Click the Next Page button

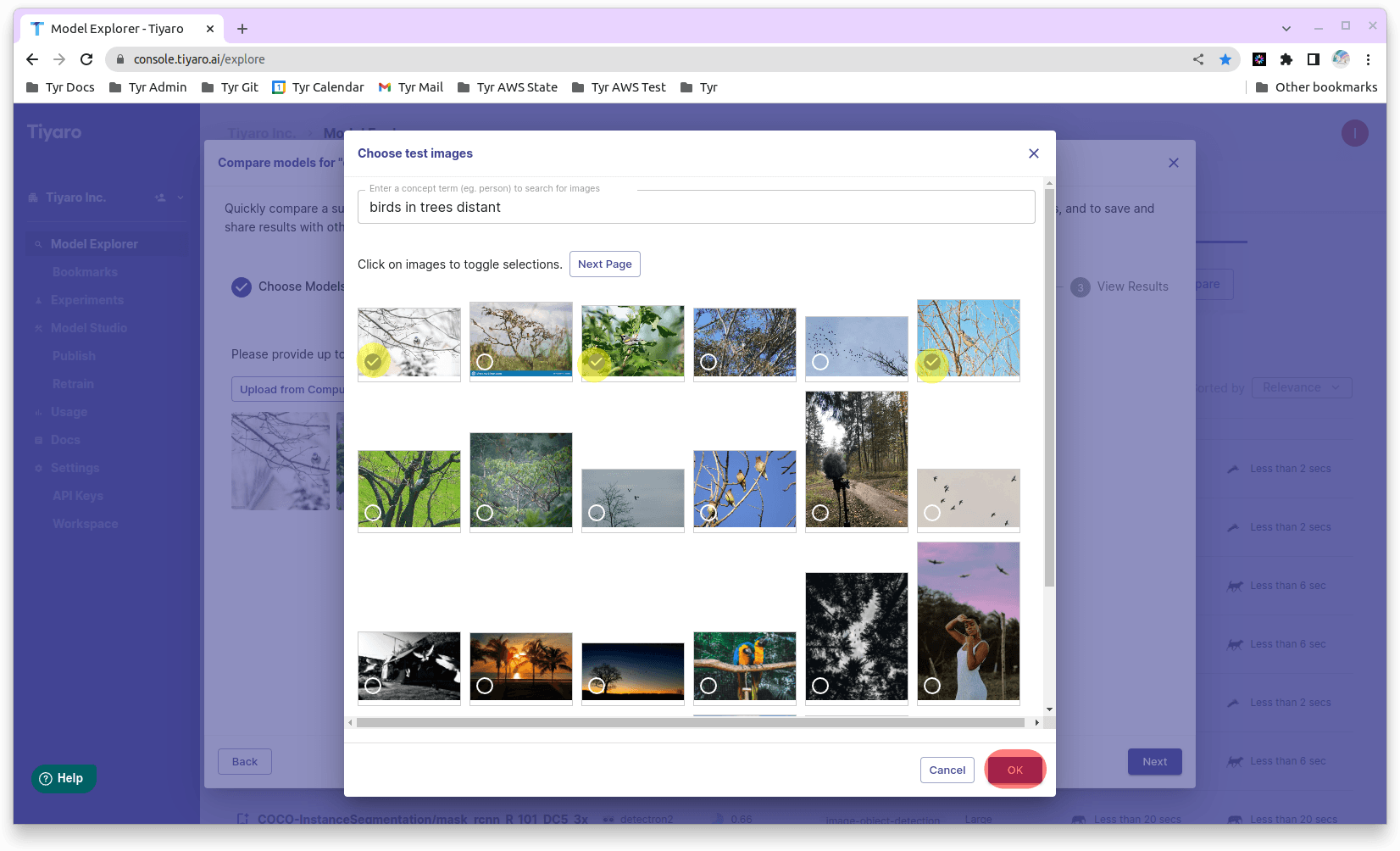[x=605, y=264]
